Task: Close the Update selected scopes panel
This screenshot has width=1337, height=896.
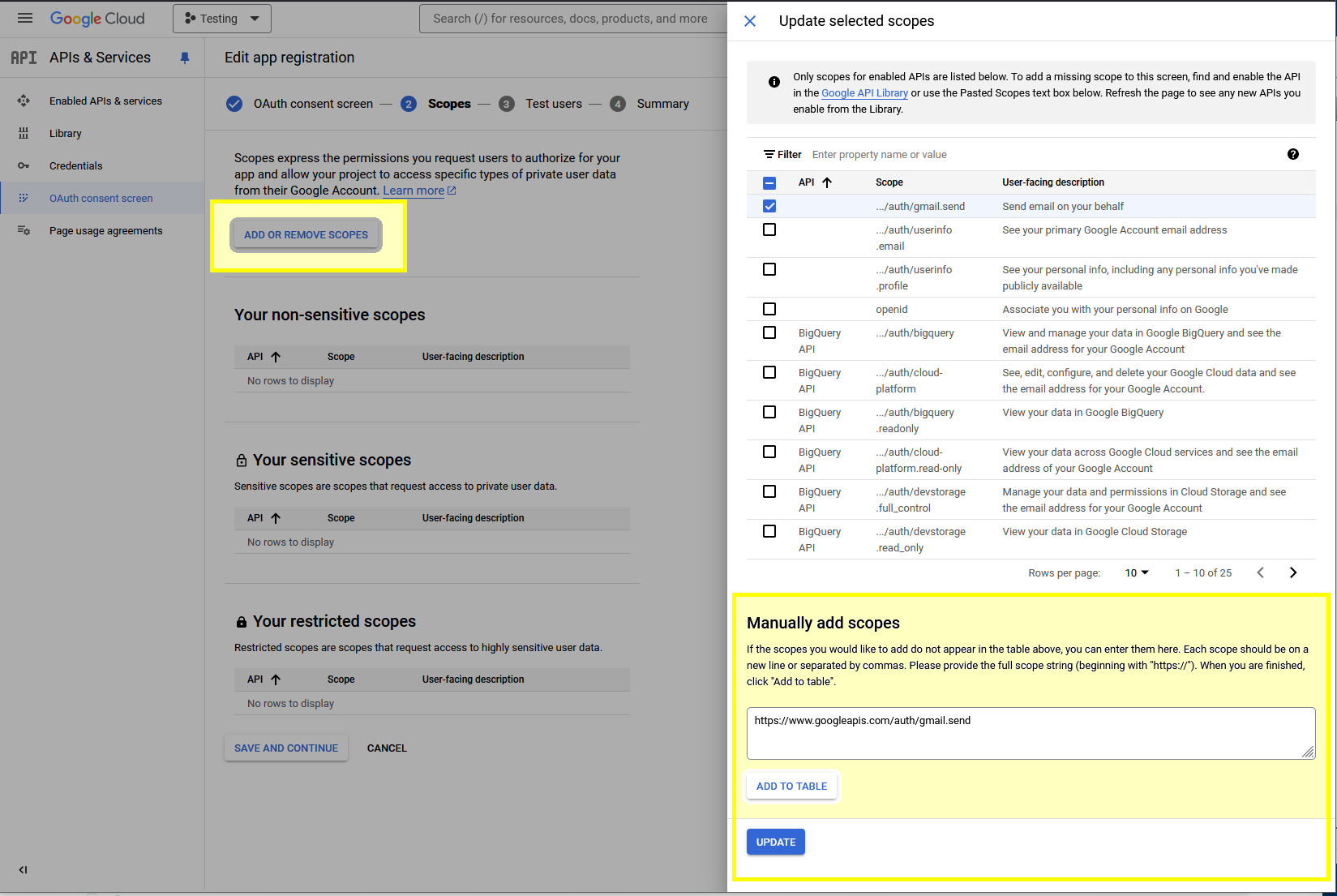Action: [x=750, y=21]
